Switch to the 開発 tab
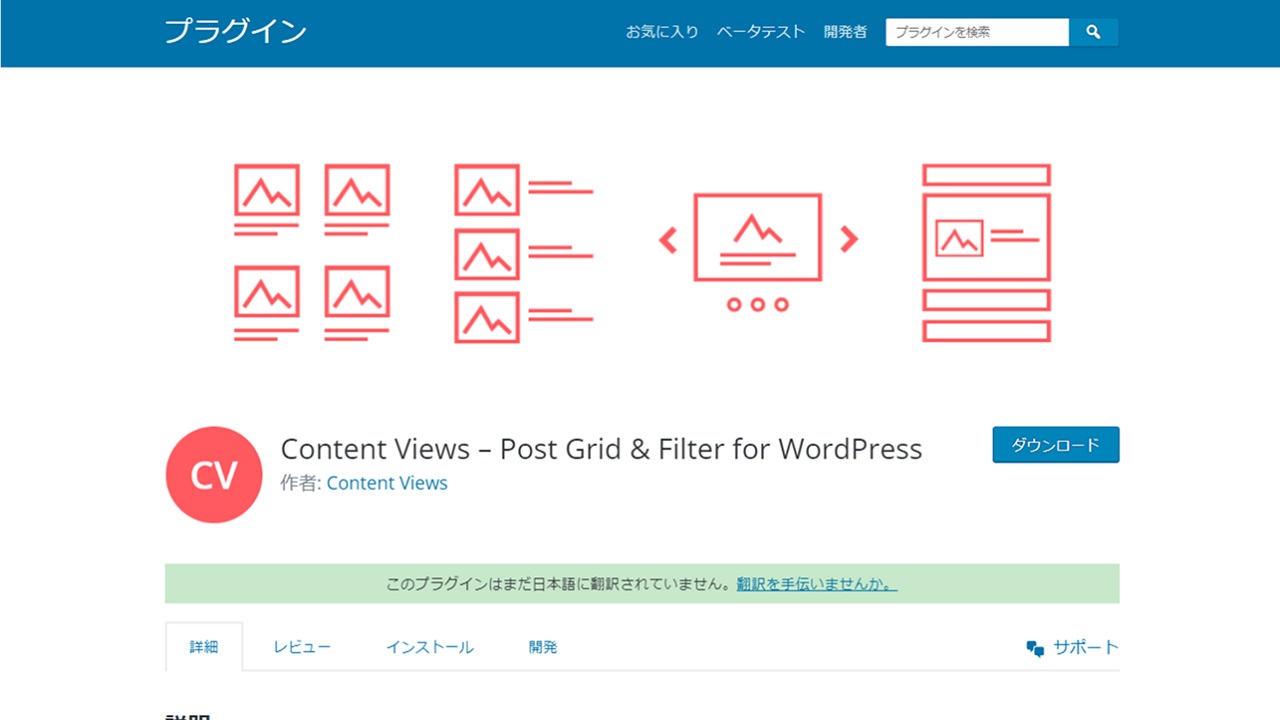This screenshot has height=720, width=1280. coord(543,647)
